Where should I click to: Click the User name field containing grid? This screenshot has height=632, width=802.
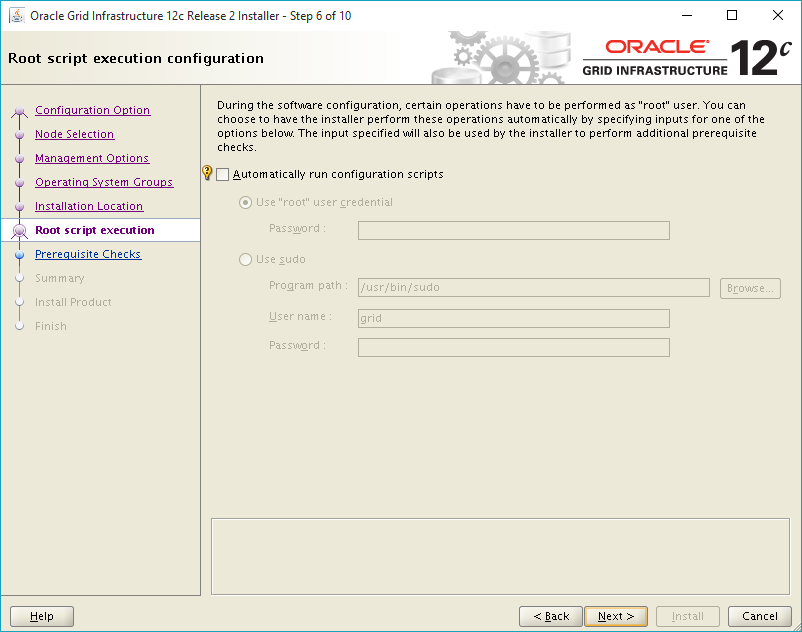tap(514, 319)
